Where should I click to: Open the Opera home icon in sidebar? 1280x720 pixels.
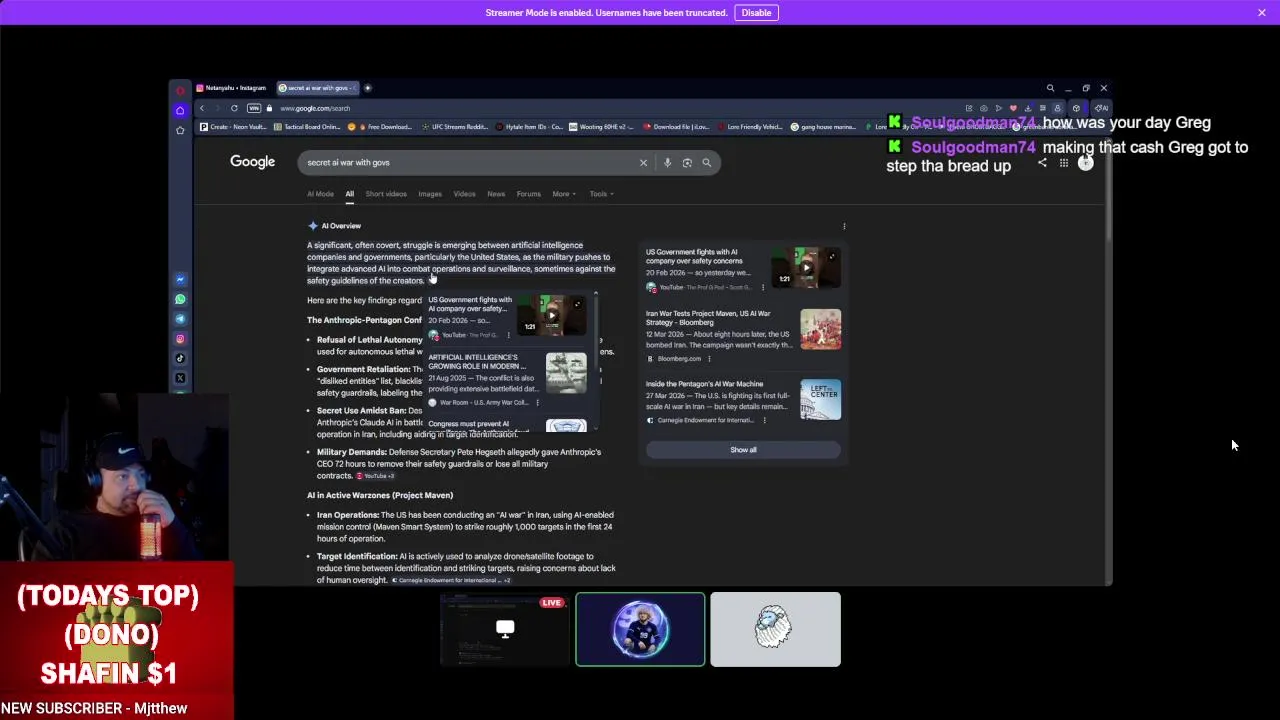coord(180,110)
